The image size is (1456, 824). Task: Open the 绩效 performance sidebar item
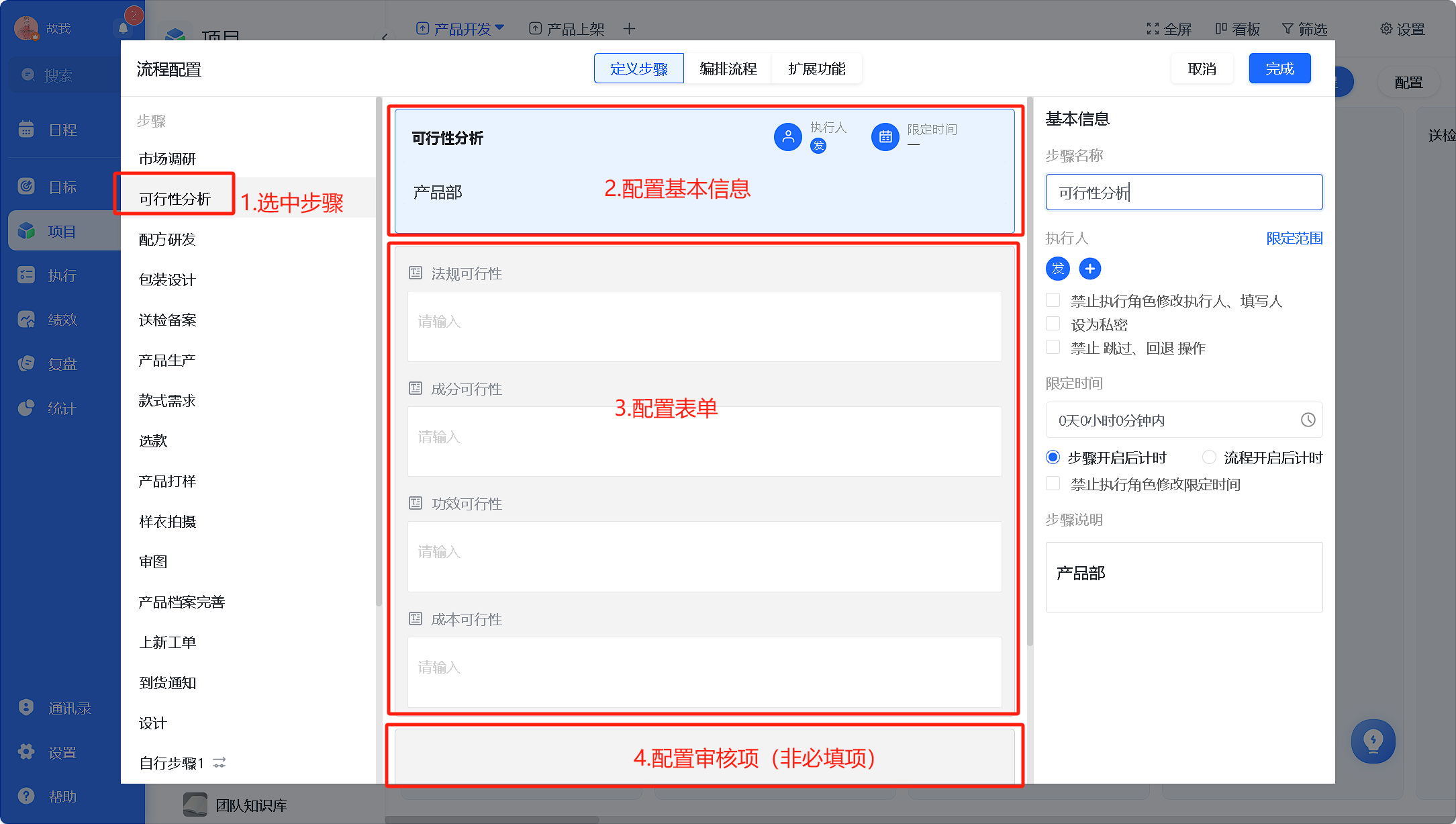(62, 320)
